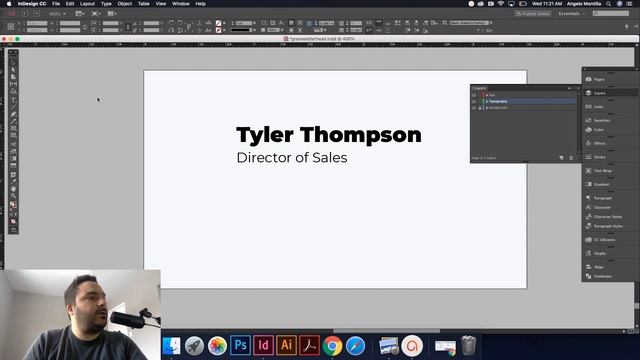640x360 pixels.
Task: Select the Scissors tool
Action: pos(13,144)
